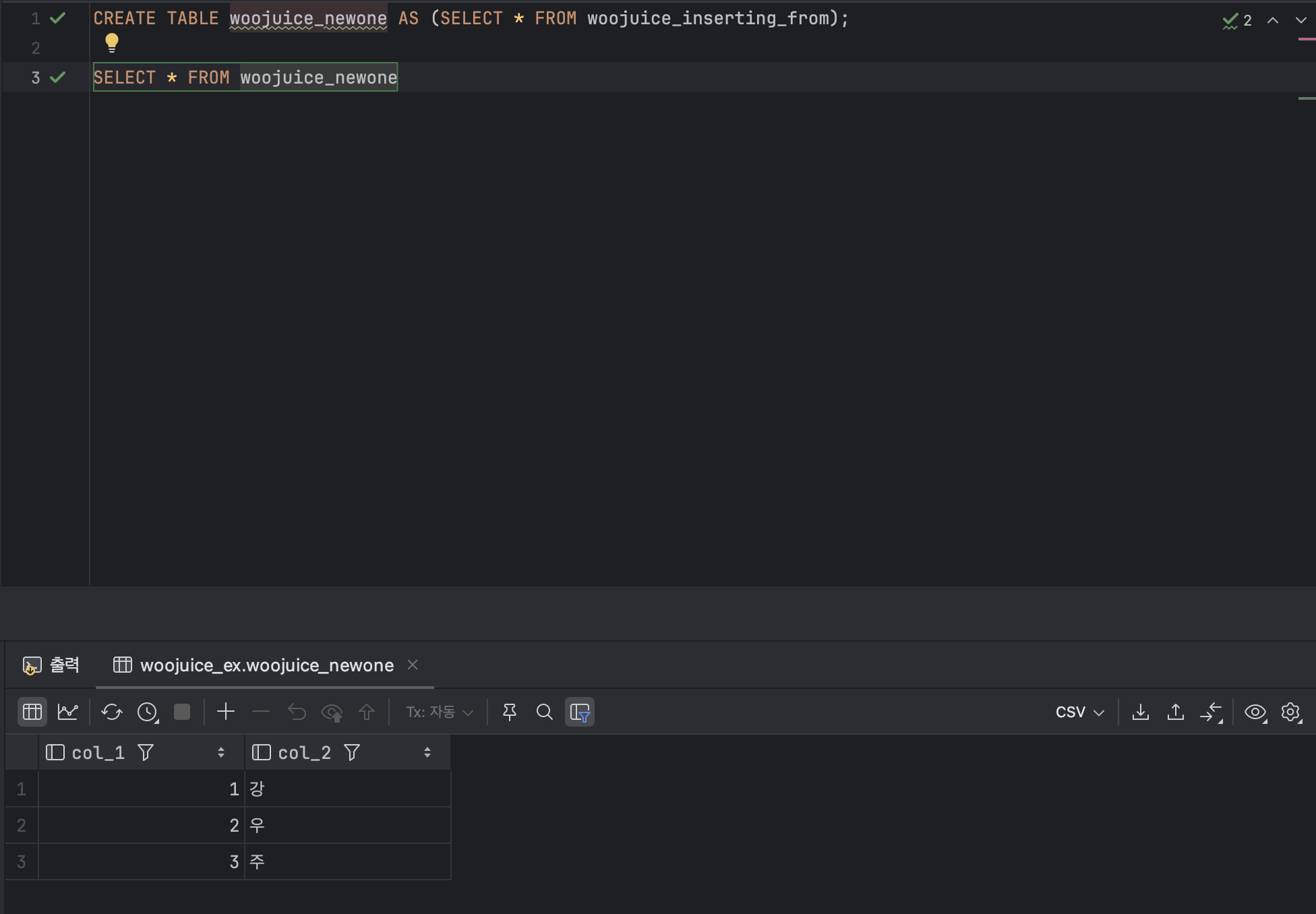Click the green checkmark on line 3
The width and height of the screenshot is (1316, 914).
[x=58, y=78]
